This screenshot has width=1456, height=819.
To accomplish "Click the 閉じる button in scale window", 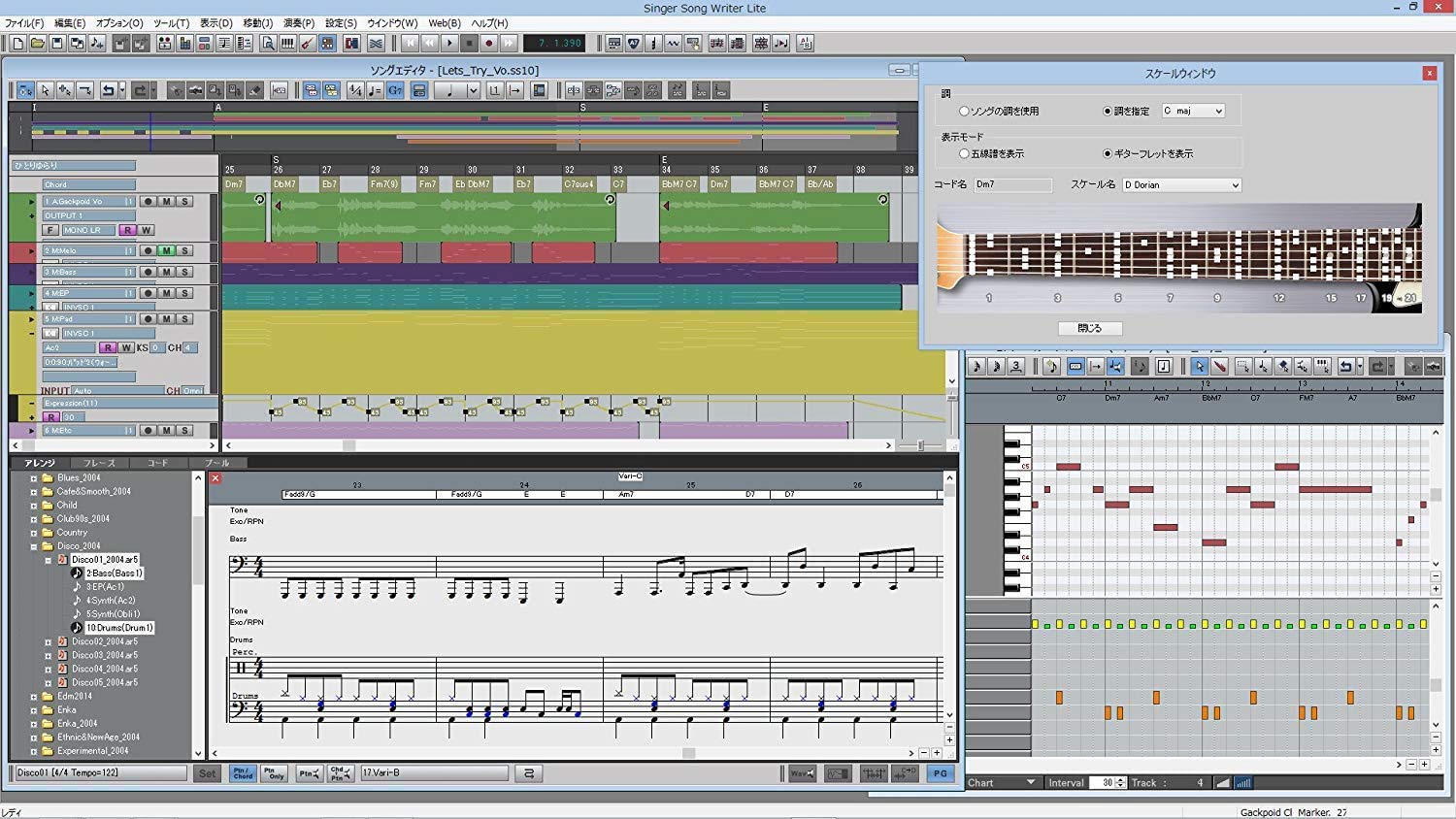I will tap(1089, 328).
